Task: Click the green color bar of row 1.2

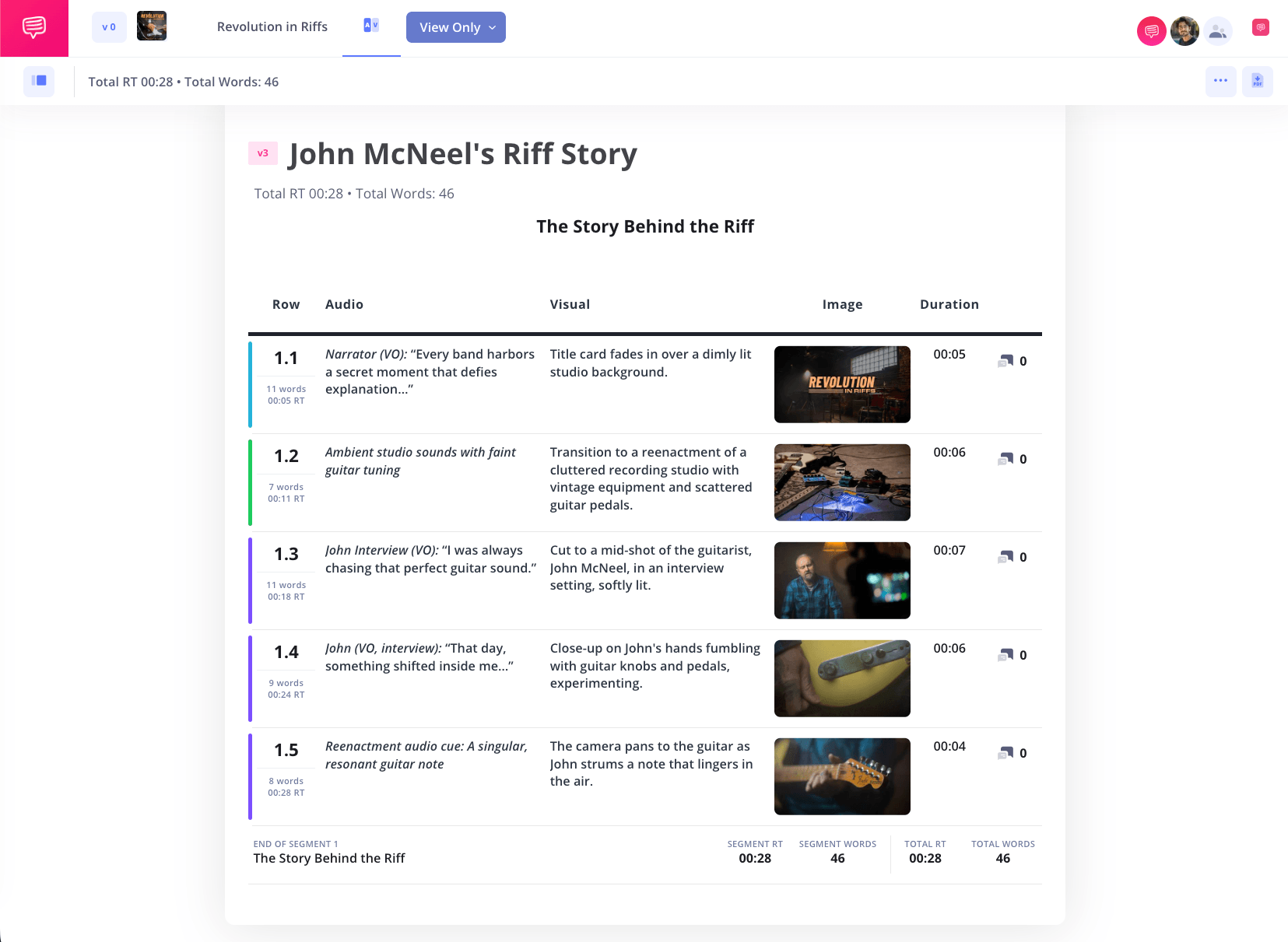Action: click(250, 483)
